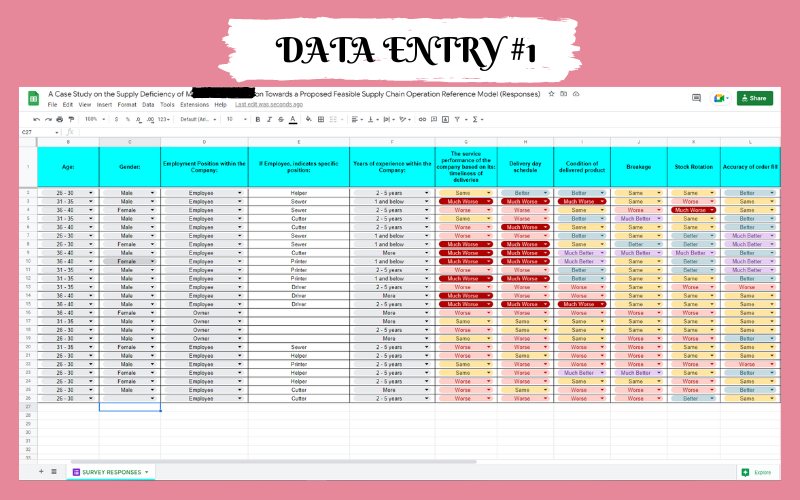Open the text color picker
This screenshot has height=500, width=800.
click(x=293, y=119)
